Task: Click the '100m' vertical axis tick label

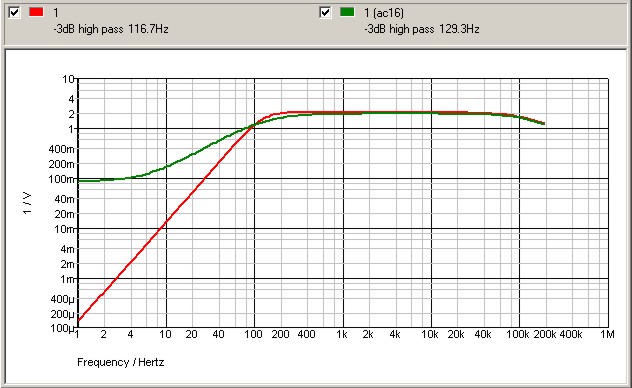Action: [62, 179]
